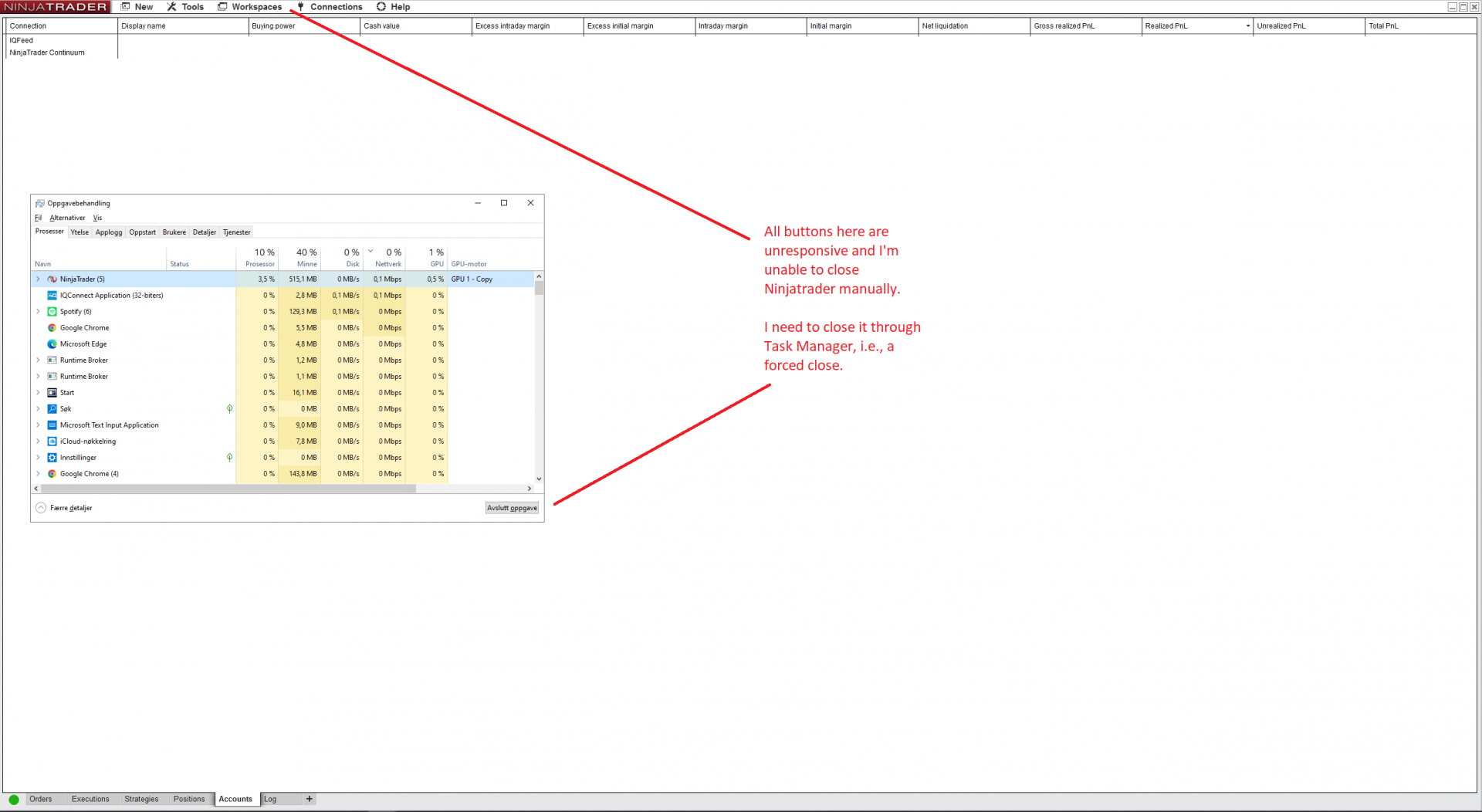Open the Workspaces menu
1482x812 pixels.
249,7
